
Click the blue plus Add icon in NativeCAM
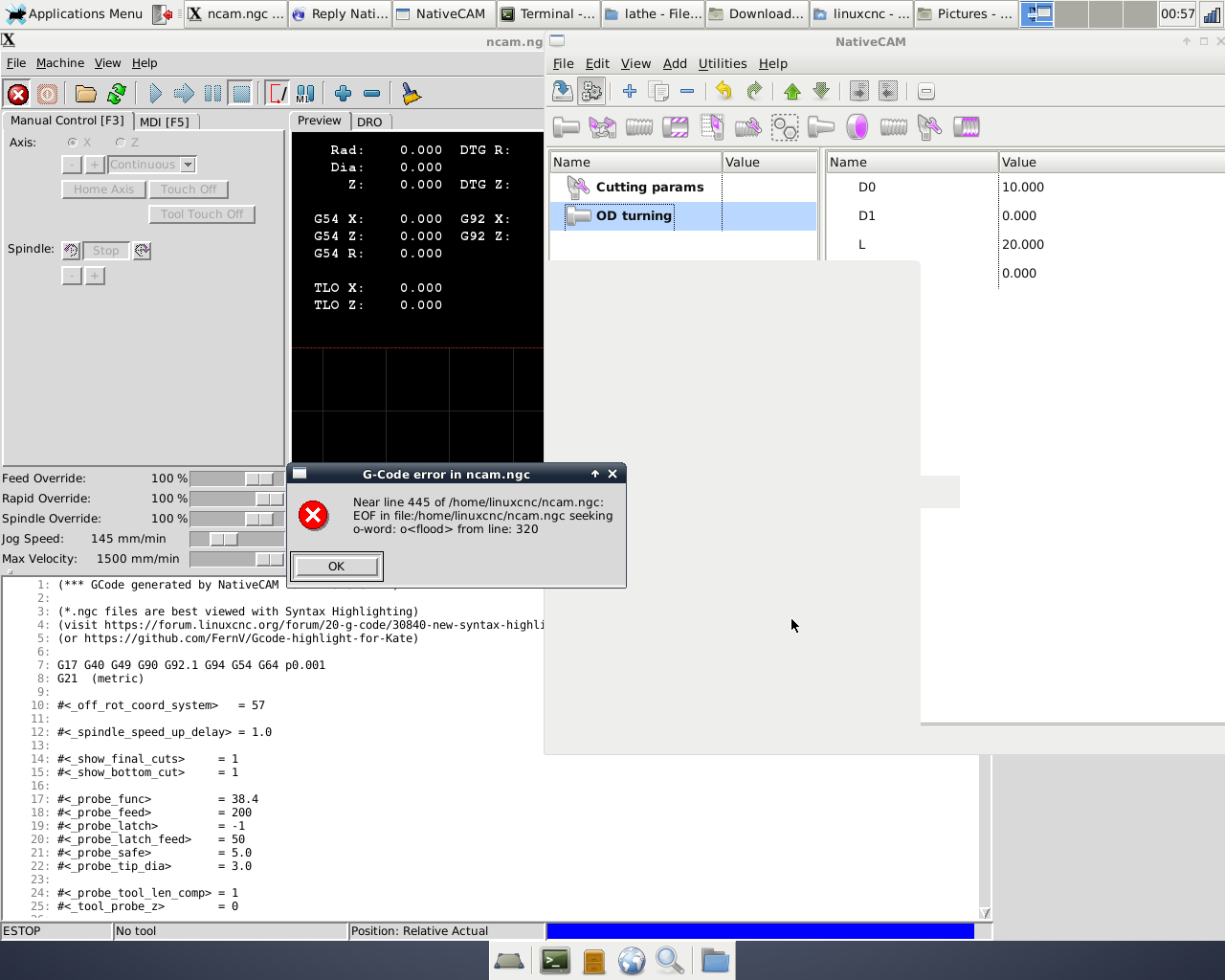click(x=629, y=91)
